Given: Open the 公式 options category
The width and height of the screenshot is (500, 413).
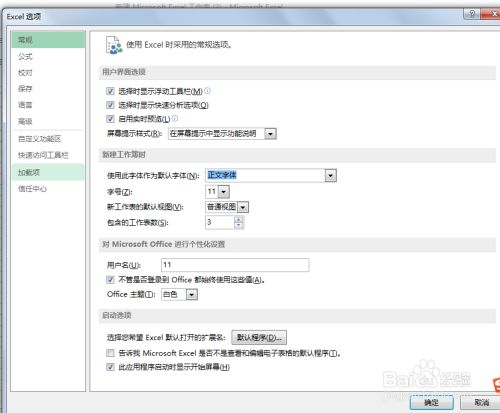Looking at the screenshot, I should [x=48, y=56].
